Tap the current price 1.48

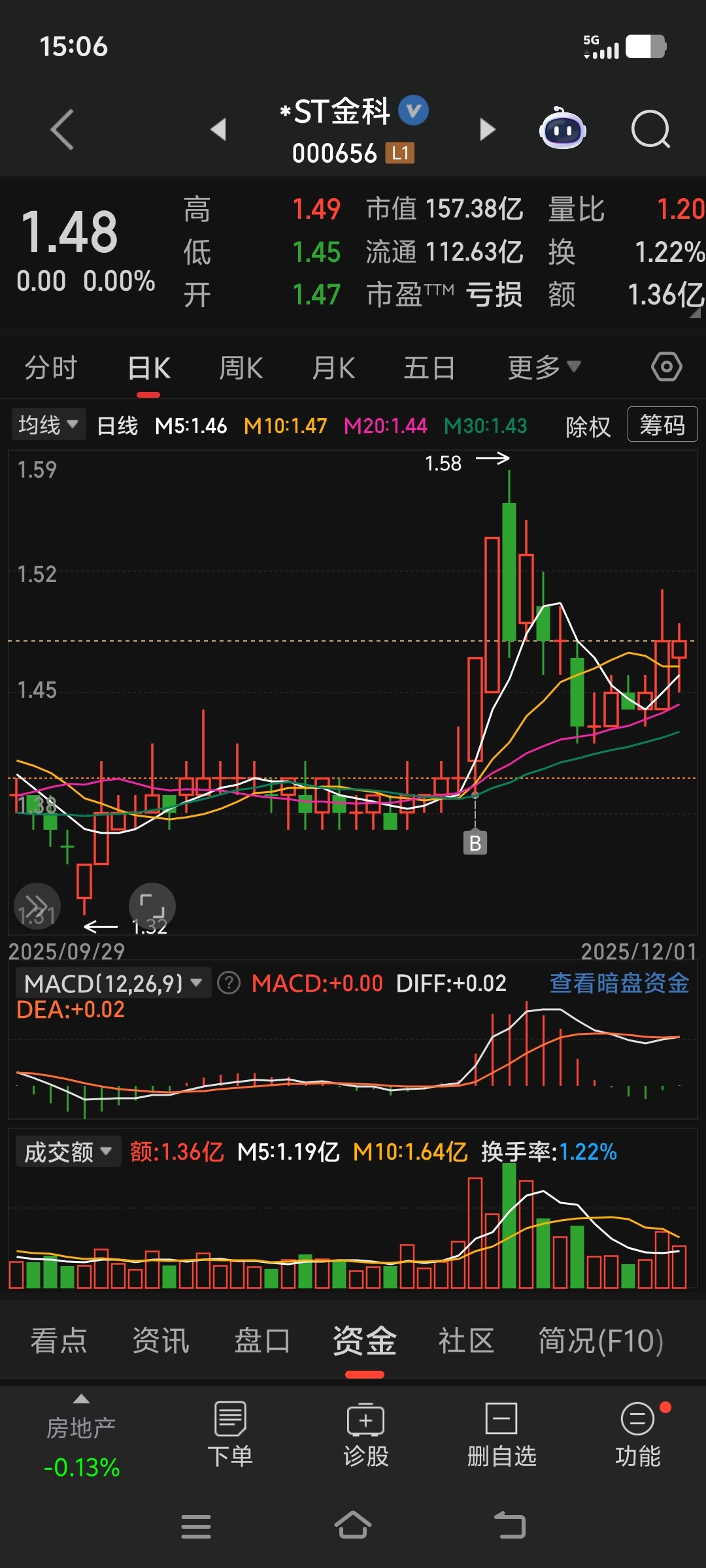point(69,231)
